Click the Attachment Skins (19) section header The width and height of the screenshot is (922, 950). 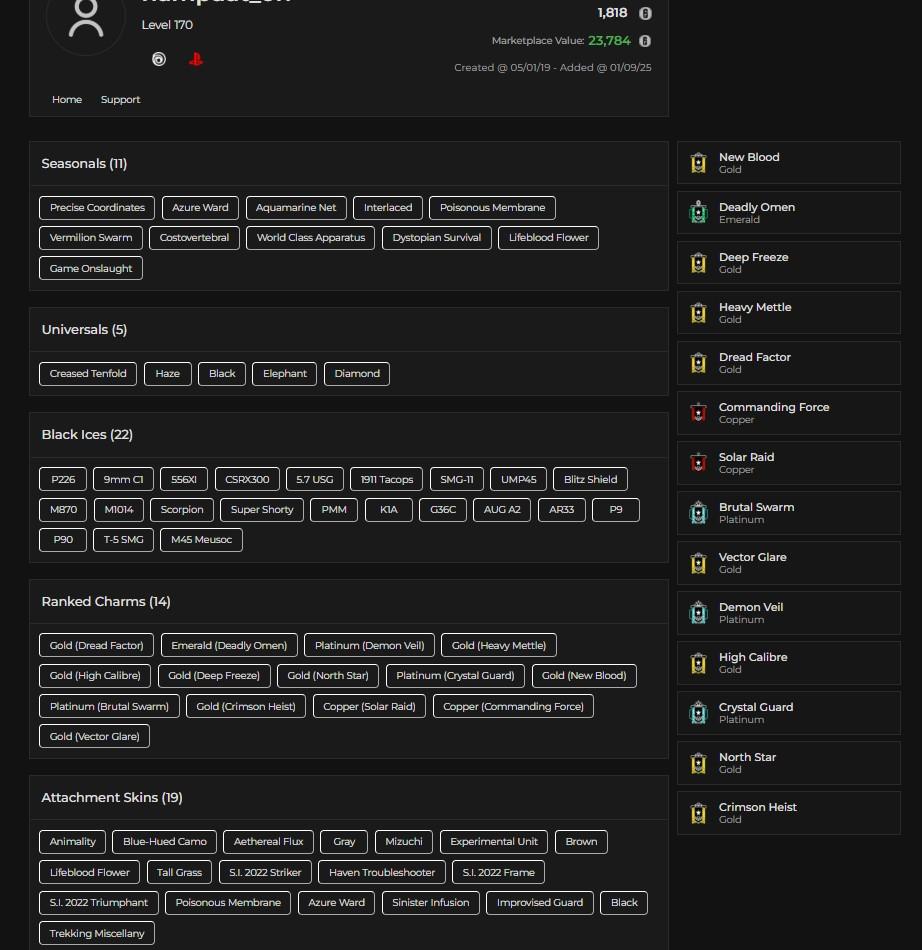pyautogui.click(x=112, y=798)
